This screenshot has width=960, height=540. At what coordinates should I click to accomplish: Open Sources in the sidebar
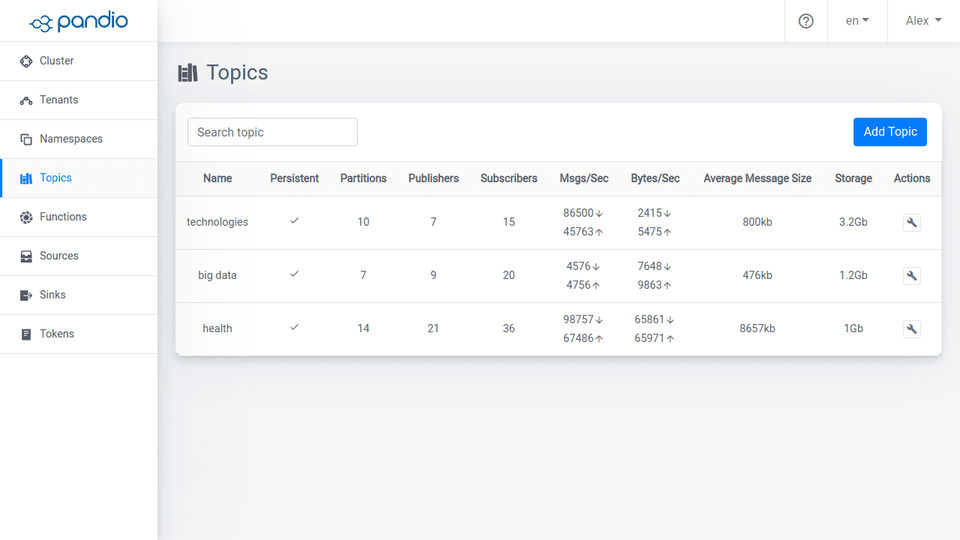(x=78, y=257)
